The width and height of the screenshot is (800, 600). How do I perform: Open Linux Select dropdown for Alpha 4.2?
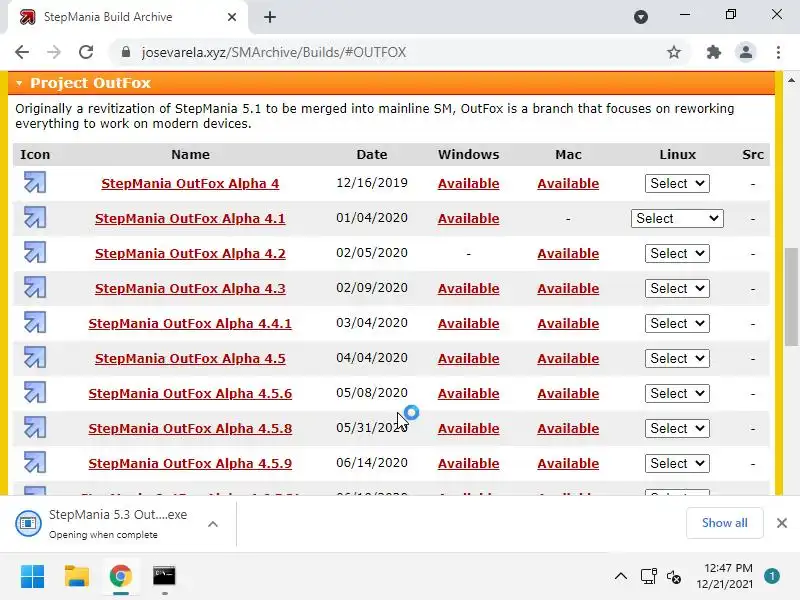pos(677,253)
